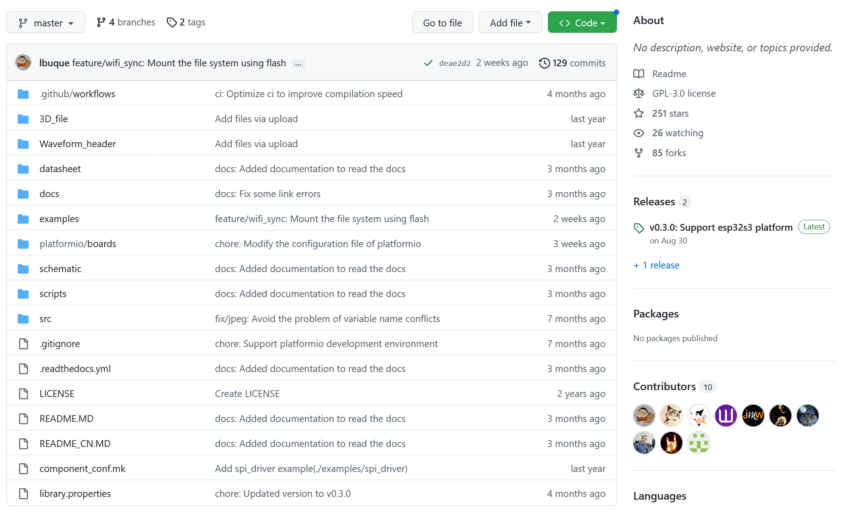
Task: Click the lbuque author avatar
Action: point(23,63)
